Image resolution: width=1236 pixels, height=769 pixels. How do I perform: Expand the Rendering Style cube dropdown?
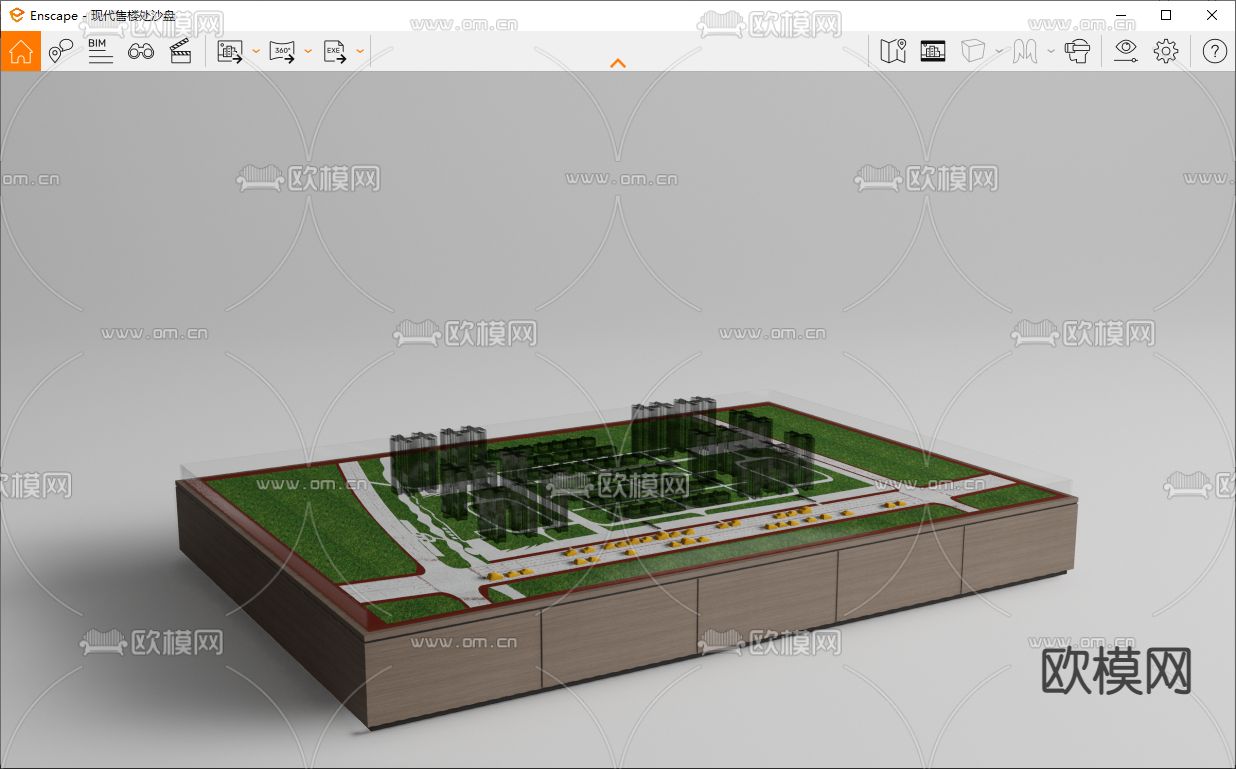point(999,51)
